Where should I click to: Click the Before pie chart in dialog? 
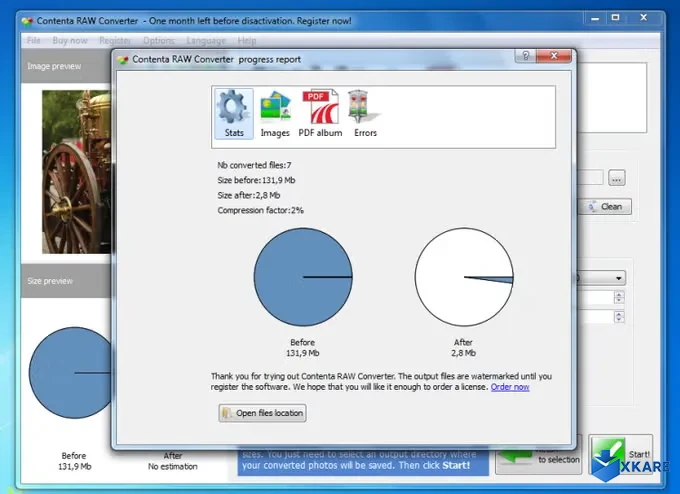(x=303, y=277)
